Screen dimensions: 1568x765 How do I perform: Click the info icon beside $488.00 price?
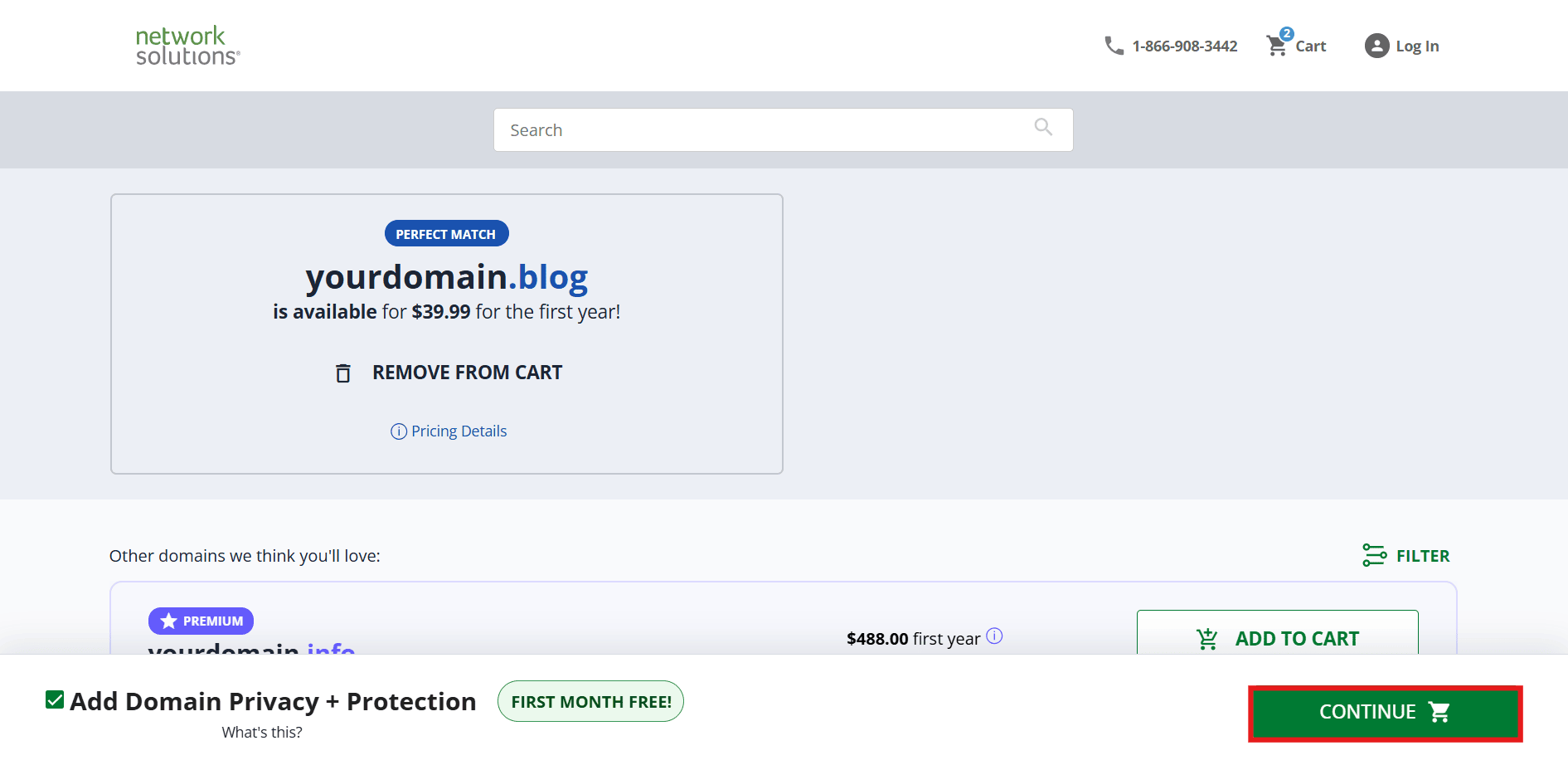coord(994,636)
